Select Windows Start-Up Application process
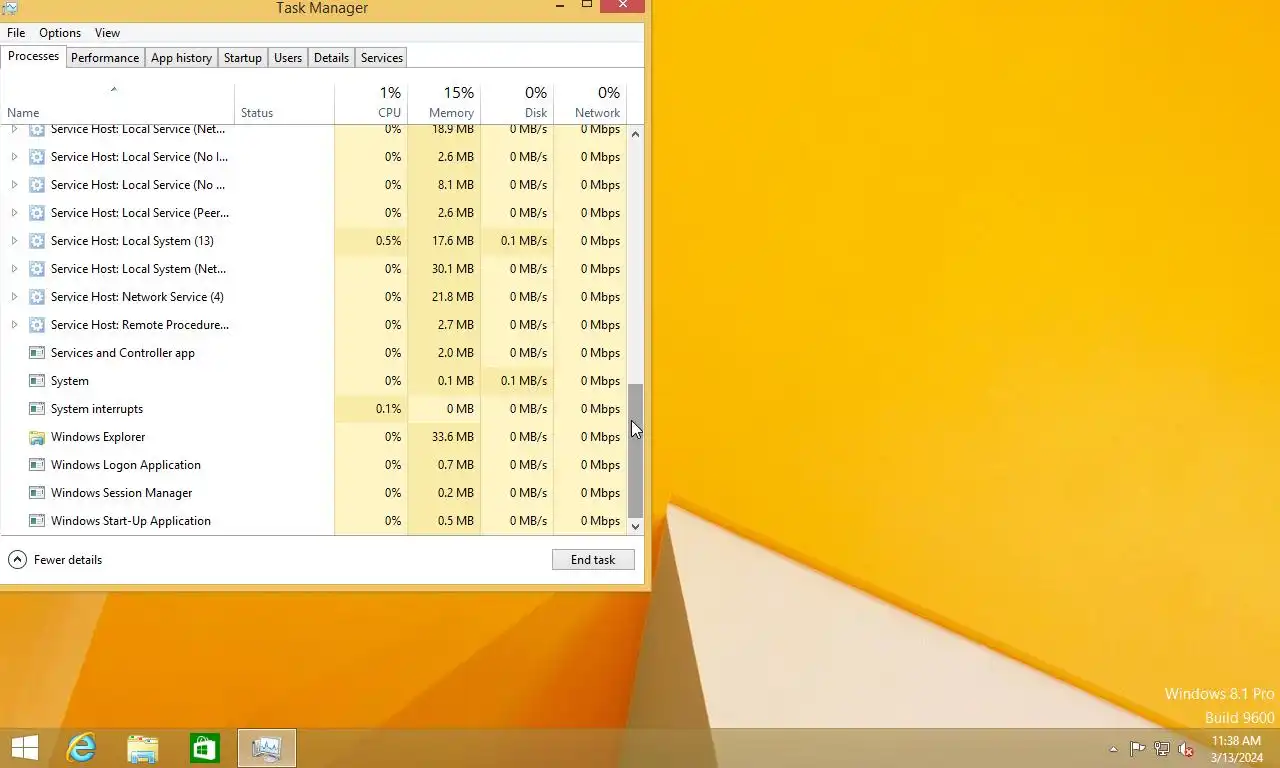 pos(313,521)
